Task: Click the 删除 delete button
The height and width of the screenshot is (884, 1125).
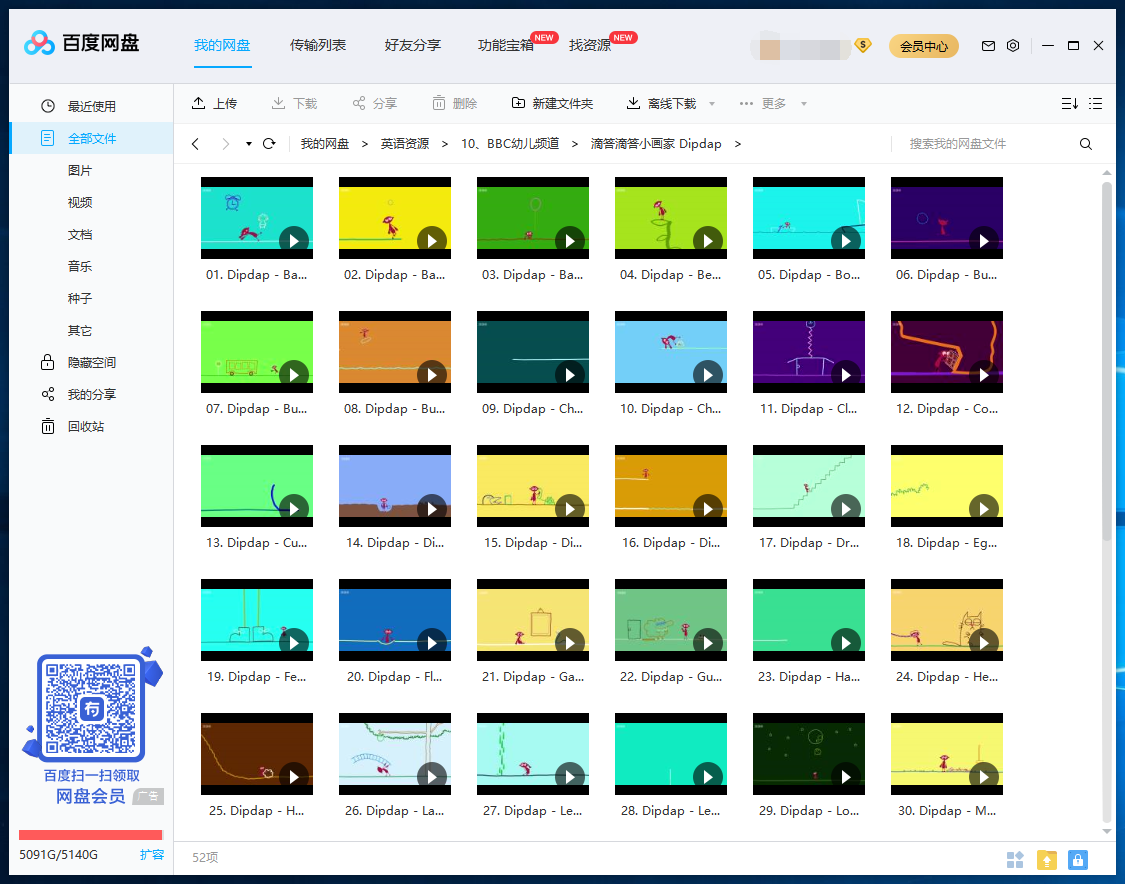Action: pyautogui.click(x=455, y=103)
